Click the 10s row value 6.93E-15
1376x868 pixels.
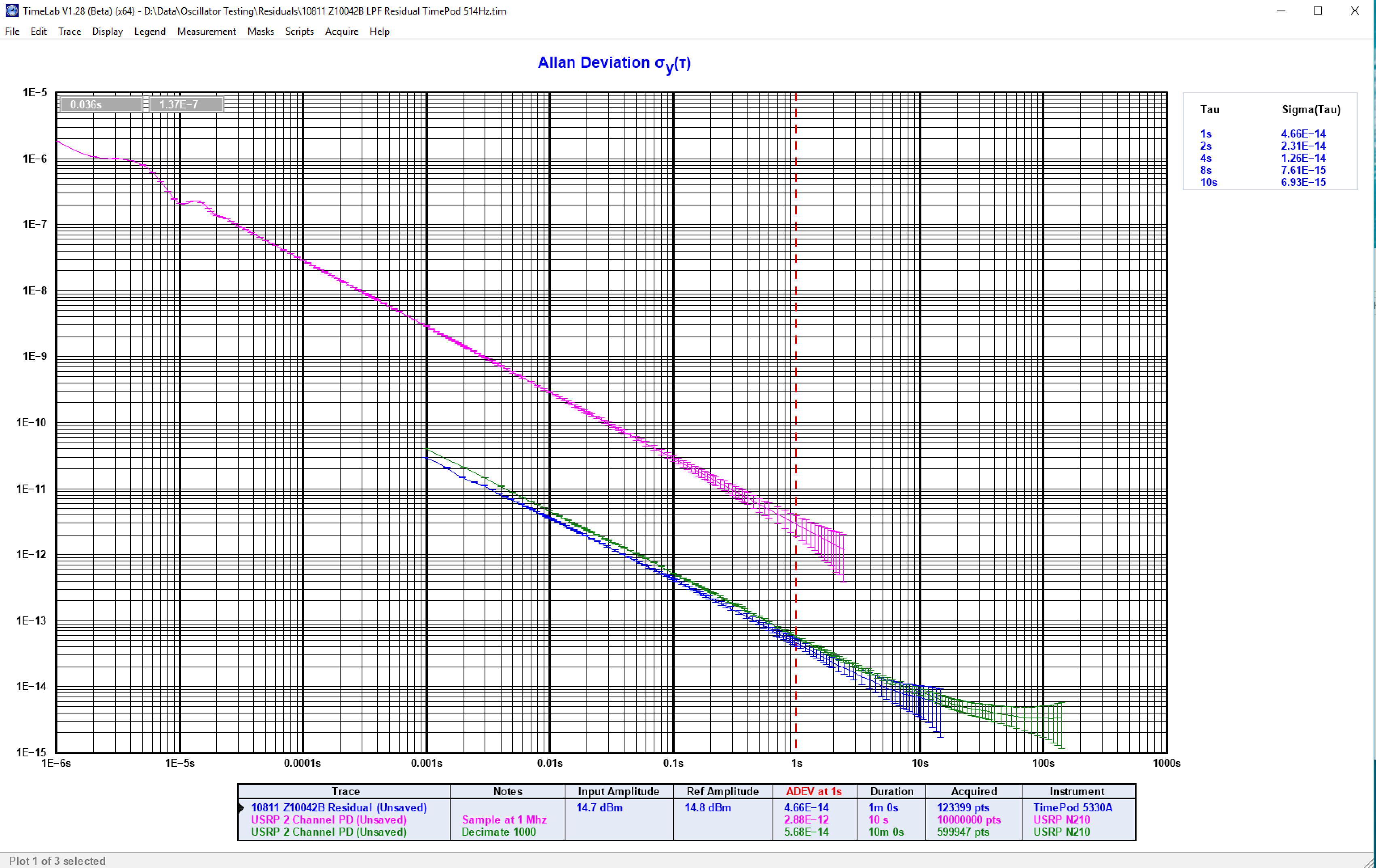coord(1303,182)
